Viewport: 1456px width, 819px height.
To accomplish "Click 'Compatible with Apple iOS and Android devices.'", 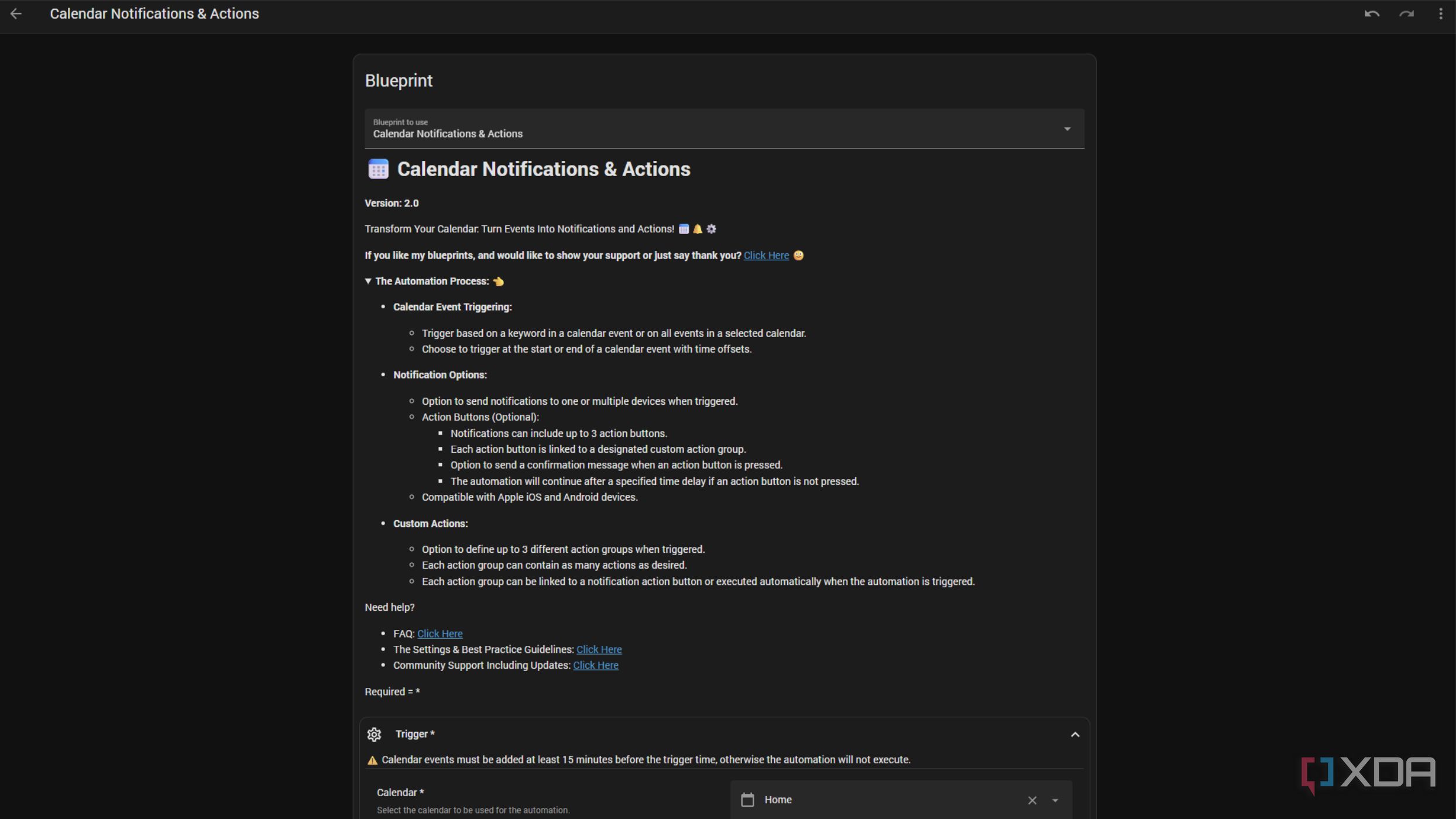I will pyautogui.click(x=530, y=497).
